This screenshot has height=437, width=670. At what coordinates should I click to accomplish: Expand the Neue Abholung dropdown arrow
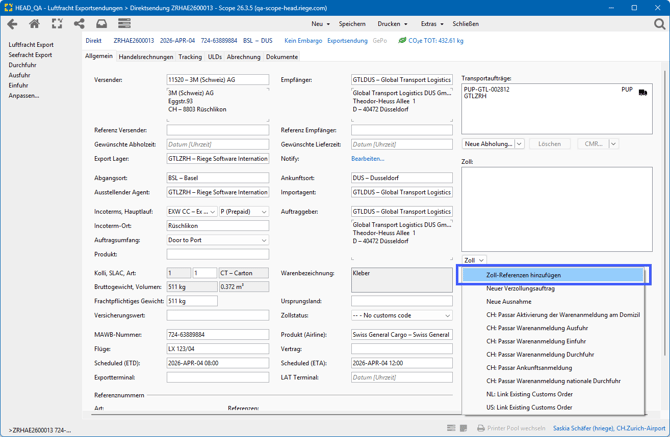pyautogui.click(x=519, y=144)
